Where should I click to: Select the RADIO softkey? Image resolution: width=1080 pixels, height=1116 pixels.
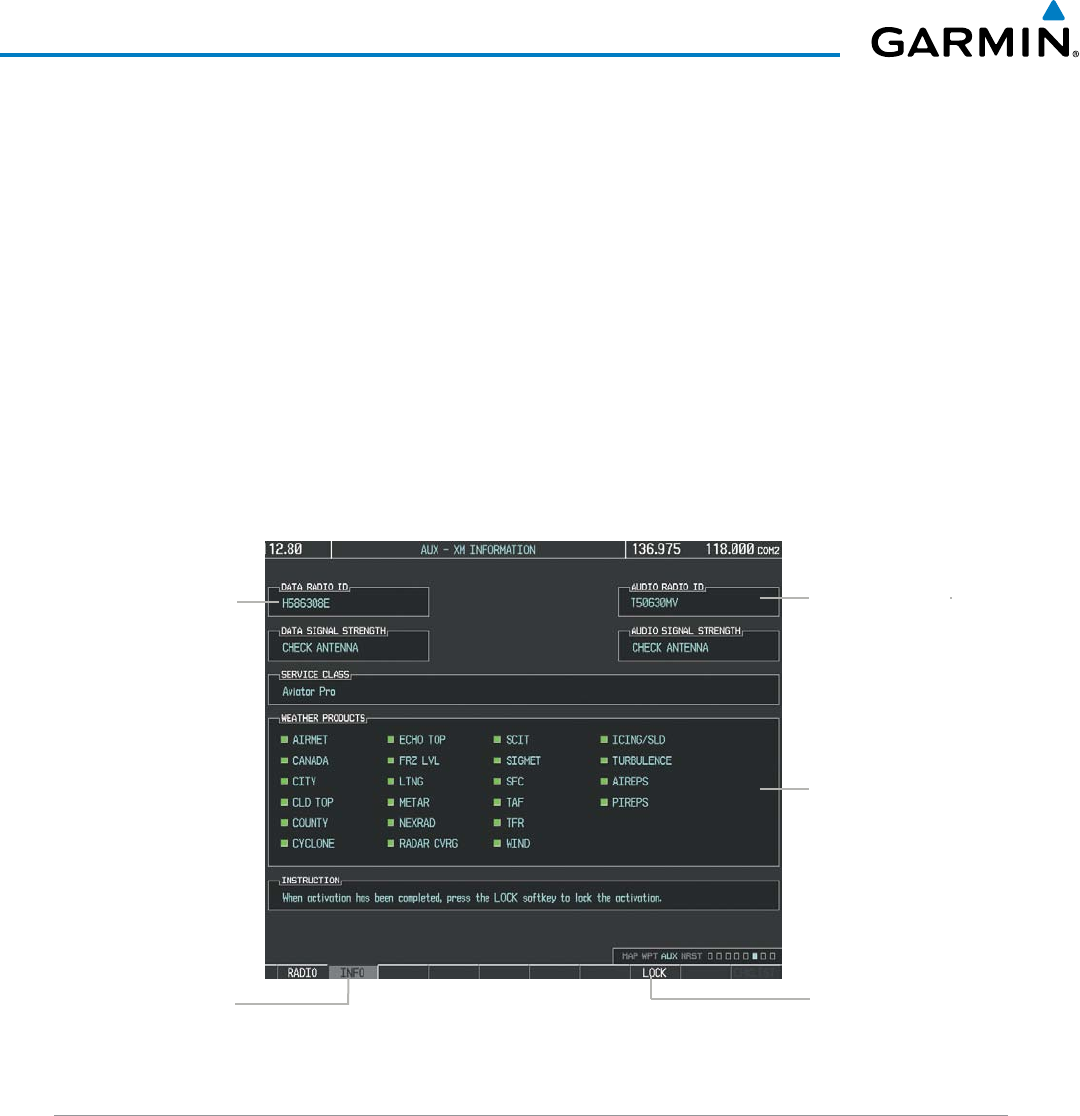[302, 972]
